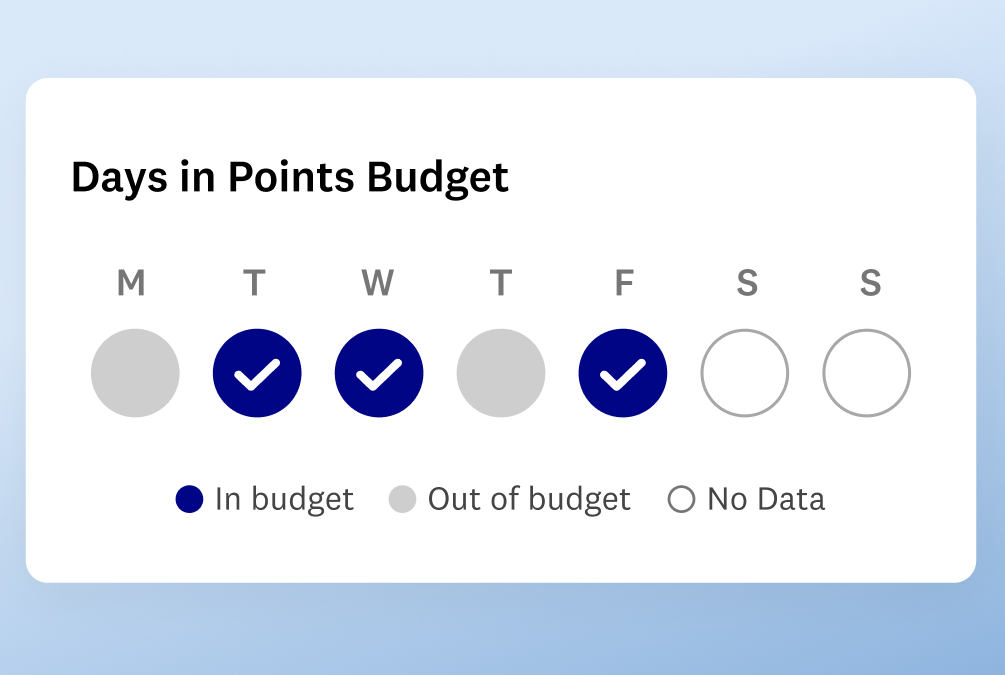The height and width of the screenshot is (675, 1005).
Task: Click the "No Data" legend label
Action: coord(766,499)
